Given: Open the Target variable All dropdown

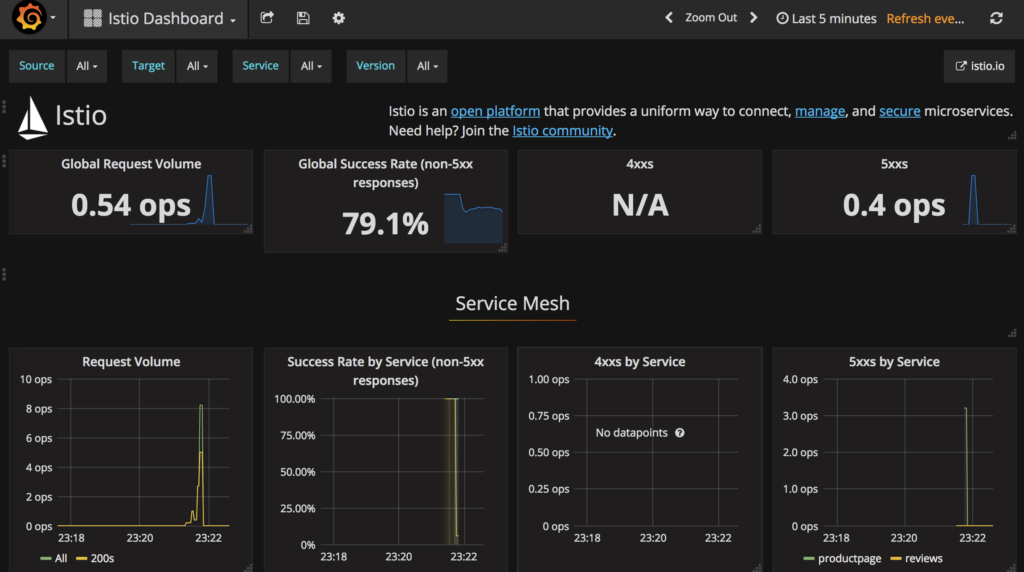Looking at the screenshot, I should (x=197, y=66).
